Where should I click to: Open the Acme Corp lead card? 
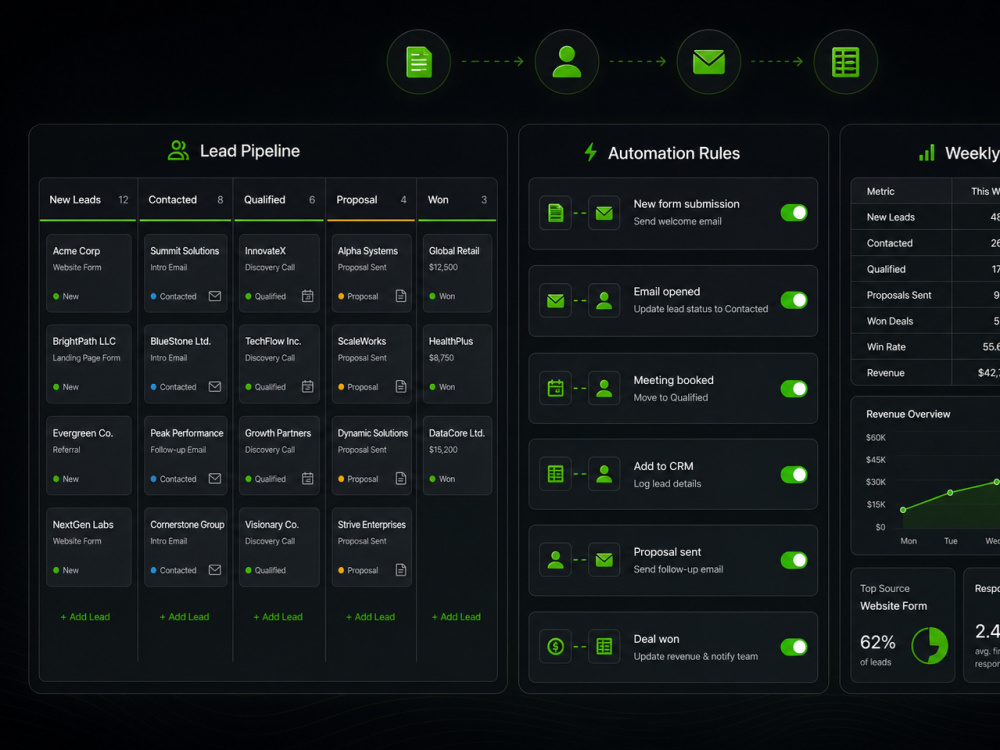pyautogui.click(x=89, y=273)
